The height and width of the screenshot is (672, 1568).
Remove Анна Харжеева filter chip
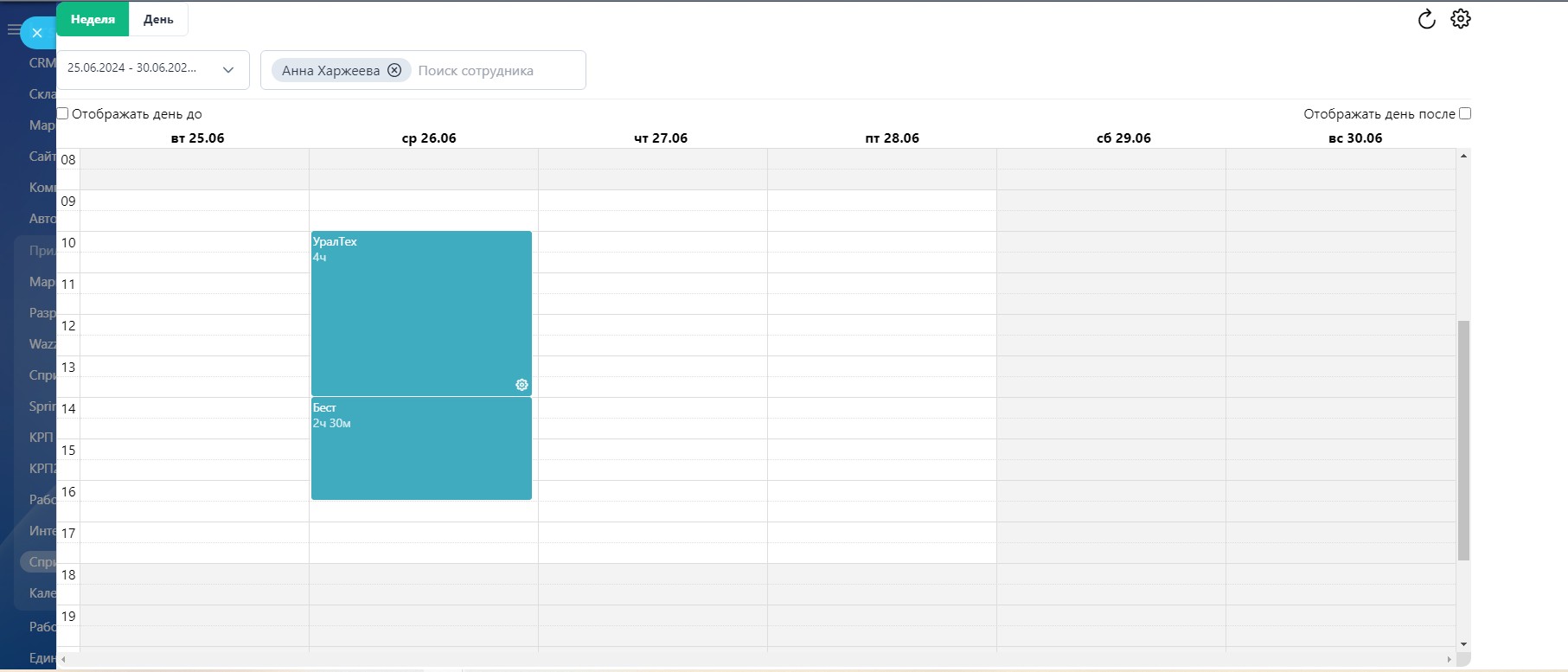coord(394,71)
